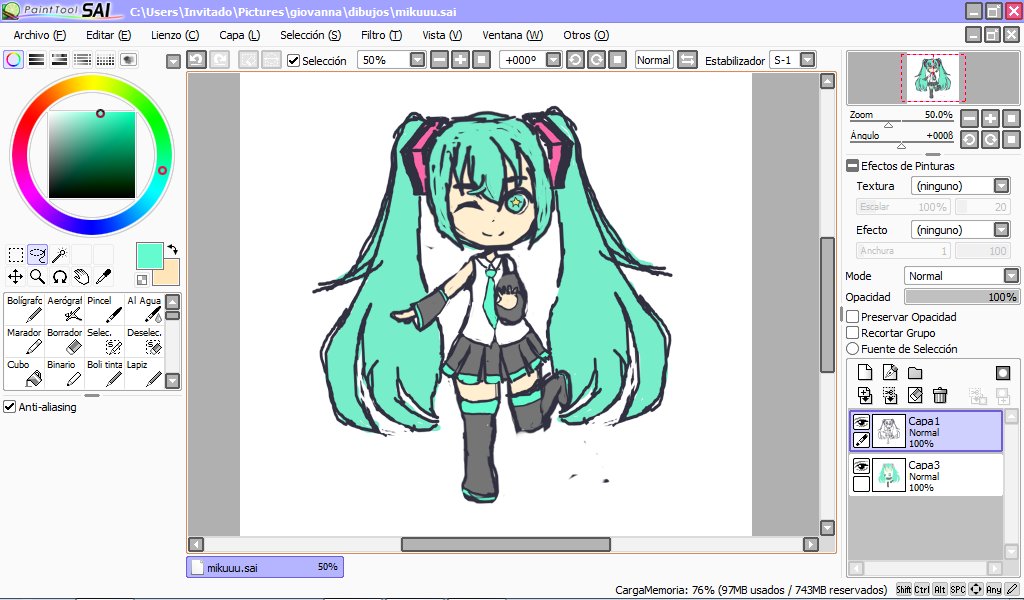1024x600 pixels.
Task: Choose the Binario binary pen
Action: [x=64, y=373]
